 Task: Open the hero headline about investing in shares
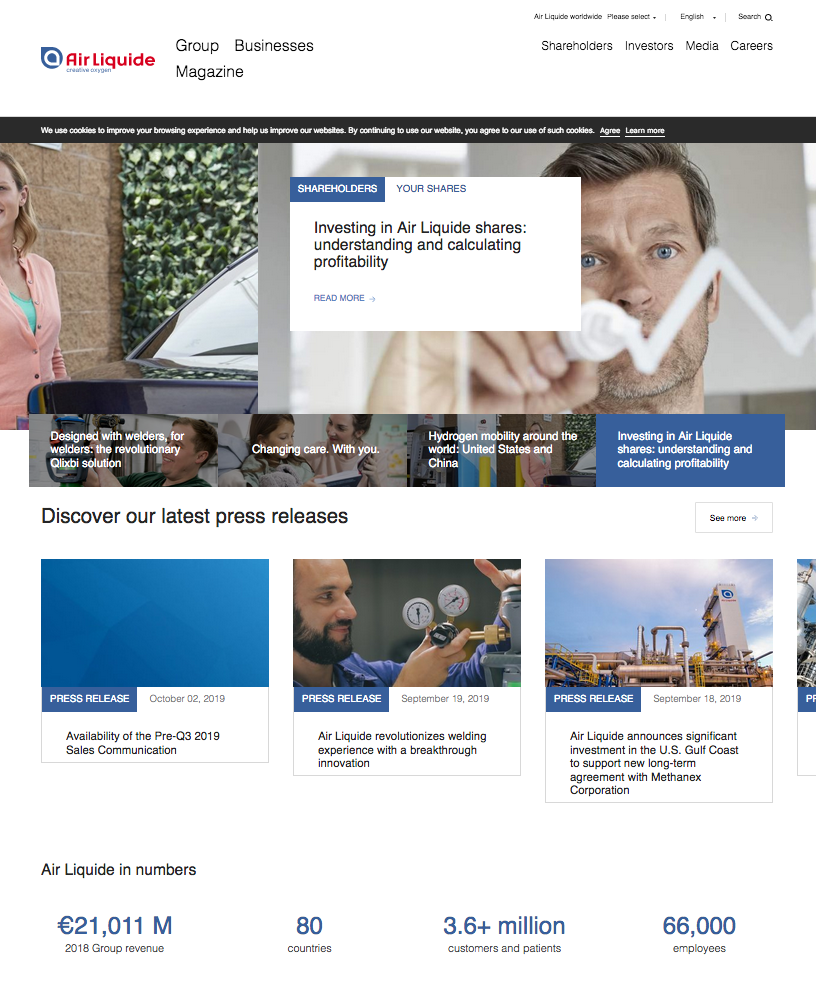point(420,245)
